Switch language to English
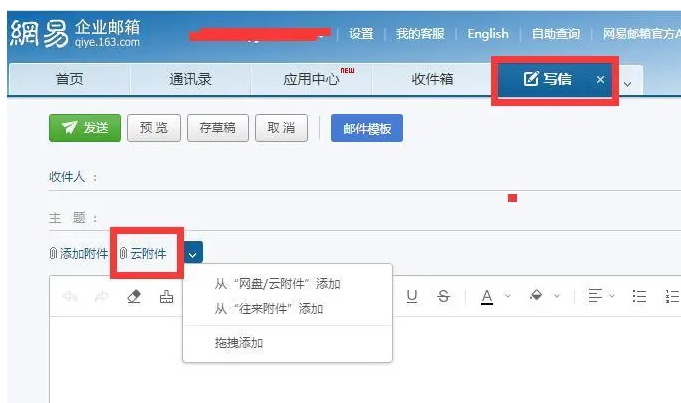Image resolution: width=681 pixels, height=403 pixels. [488, 34]
